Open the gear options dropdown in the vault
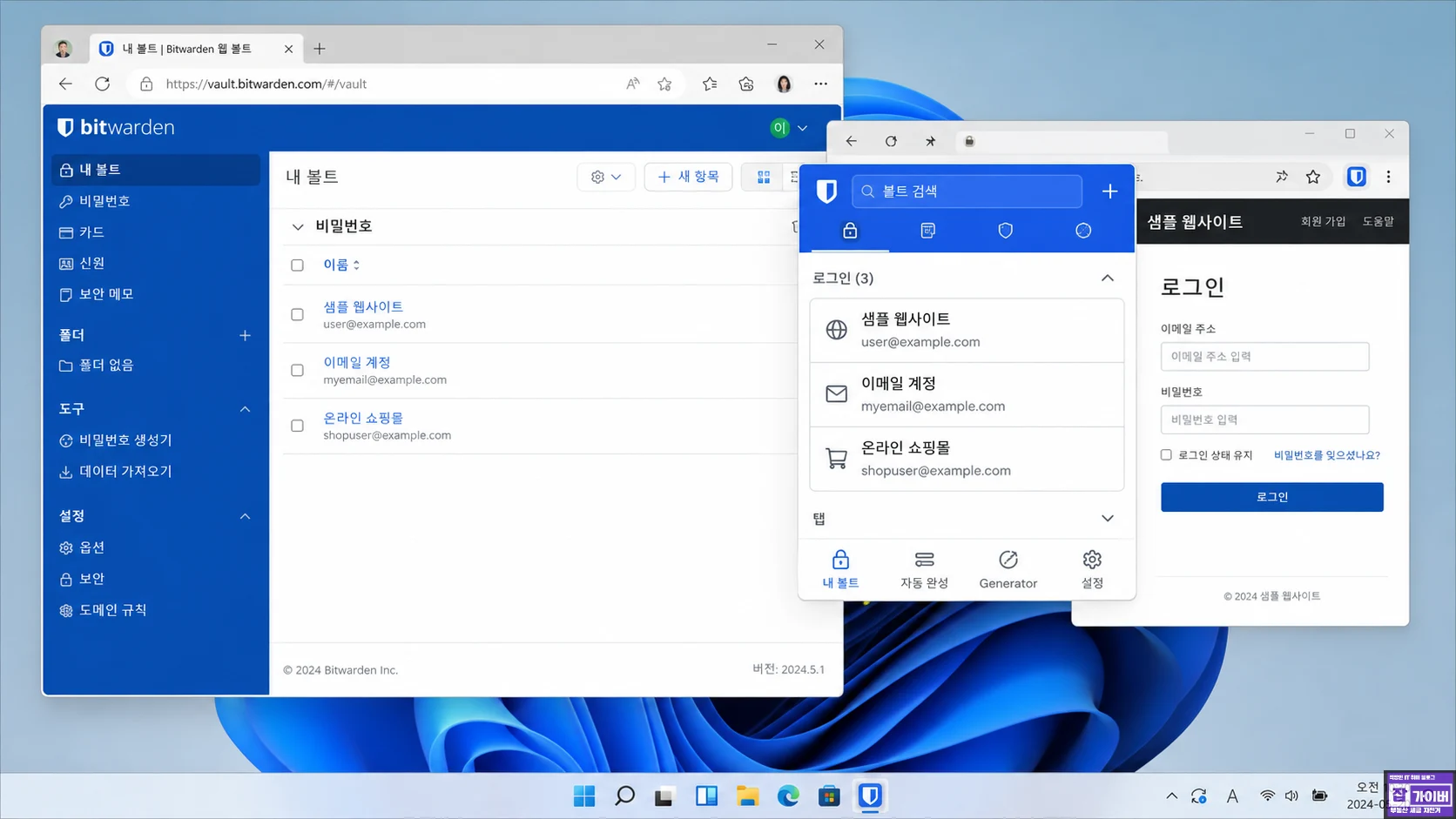The width and height of the screenshot is (1456, 819). coord(606,177)
